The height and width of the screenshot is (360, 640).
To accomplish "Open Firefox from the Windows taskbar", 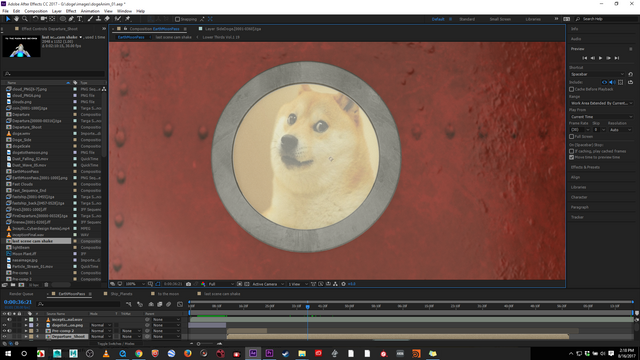I will 188,353.
